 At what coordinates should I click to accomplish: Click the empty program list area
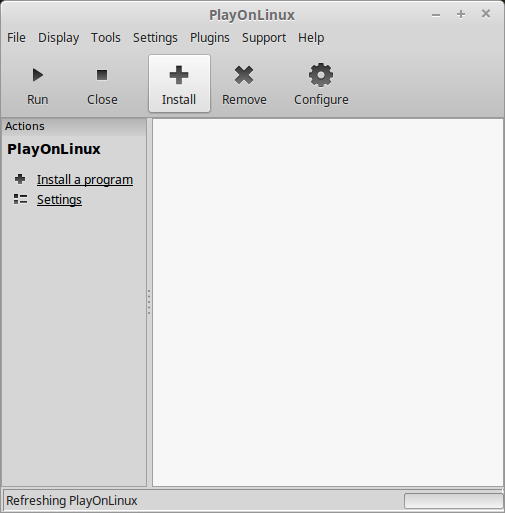328,302
